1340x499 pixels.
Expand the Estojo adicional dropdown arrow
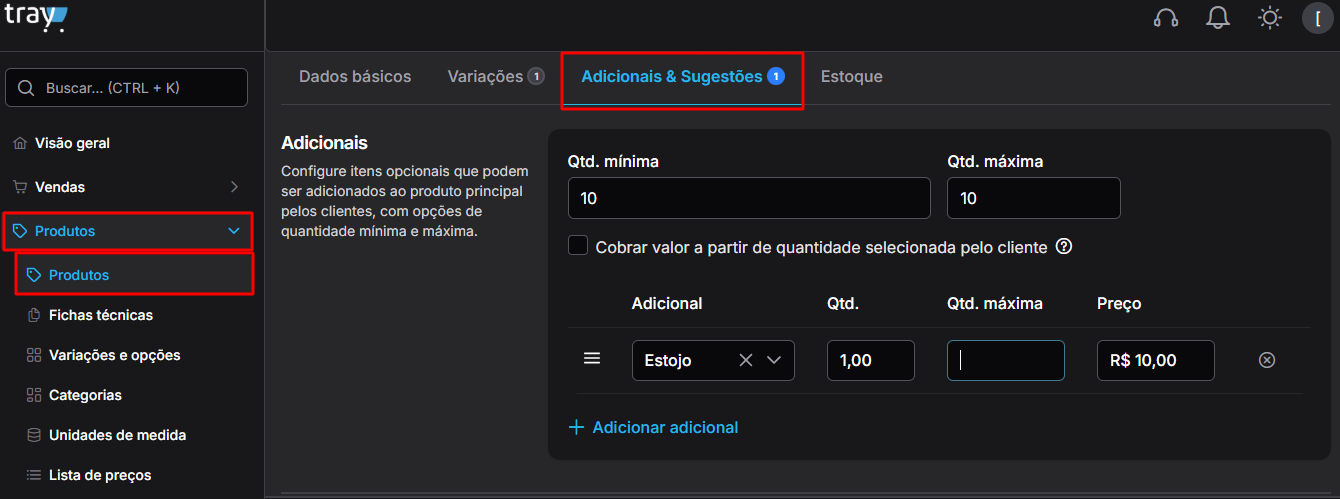pos(774,360)
